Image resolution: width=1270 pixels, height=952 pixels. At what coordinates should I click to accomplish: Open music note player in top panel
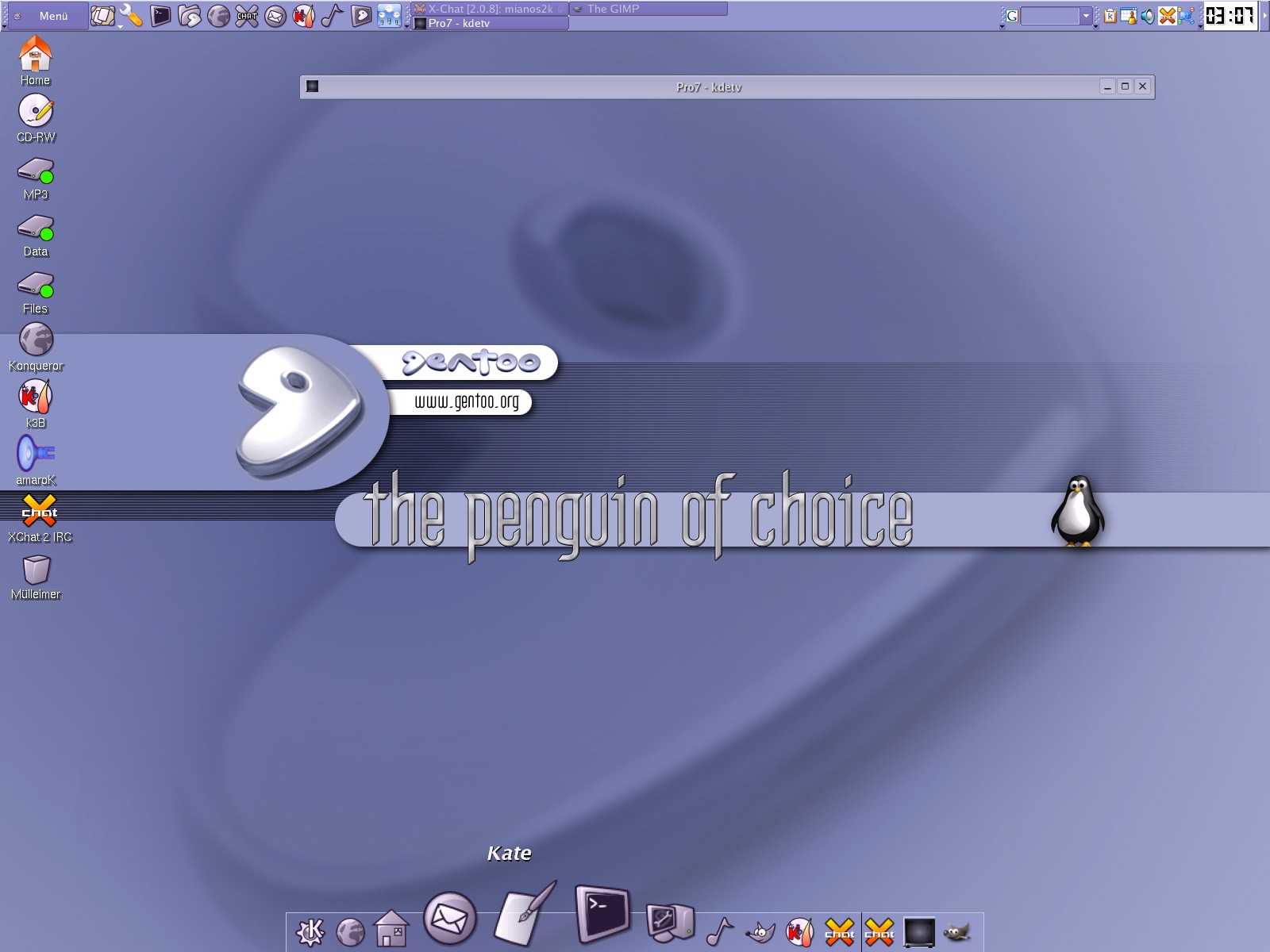pyautogui.click(x=332, y=16)
